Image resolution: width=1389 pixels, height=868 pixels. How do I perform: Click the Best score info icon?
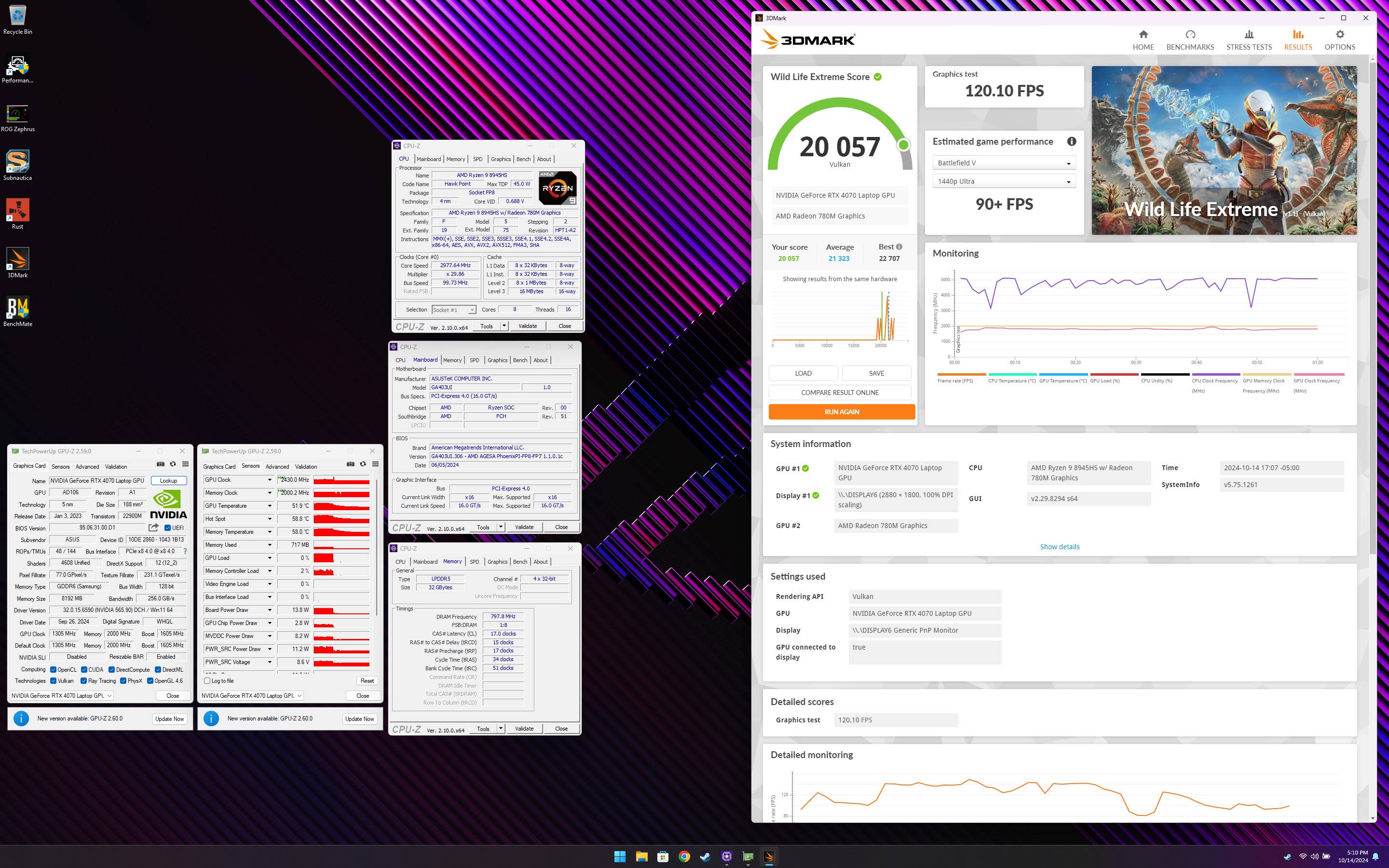point(899,247)
